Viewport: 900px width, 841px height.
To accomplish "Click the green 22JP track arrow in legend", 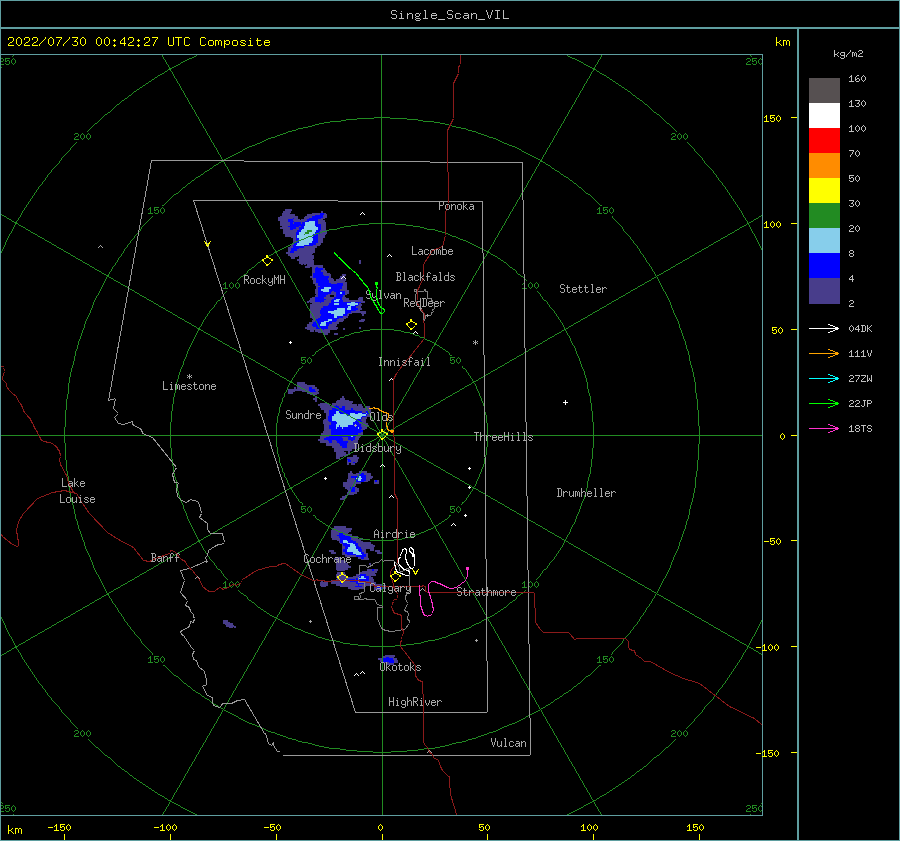I will tap(824, 404).
